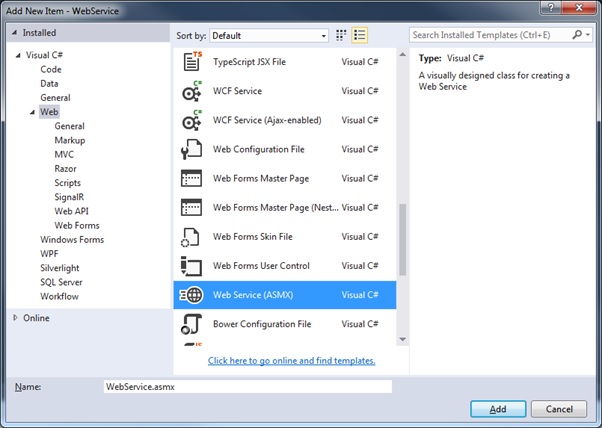The width and height of the screenshot is (602, 428).
Task: Click the Web Forms Skin File icon
Action: click(190, 237)
